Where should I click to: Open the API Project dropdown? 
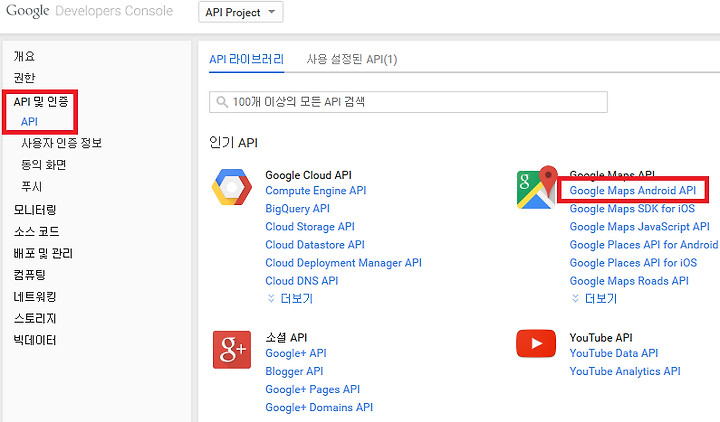click(241, 12)
